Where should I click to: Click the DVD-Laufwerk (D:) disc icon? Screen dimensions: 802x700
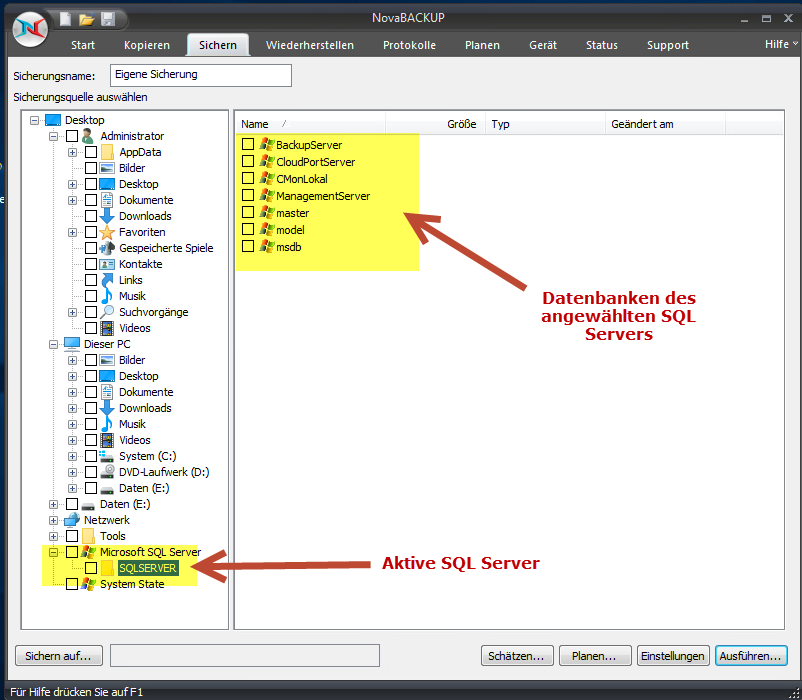(x=107, y=472)
